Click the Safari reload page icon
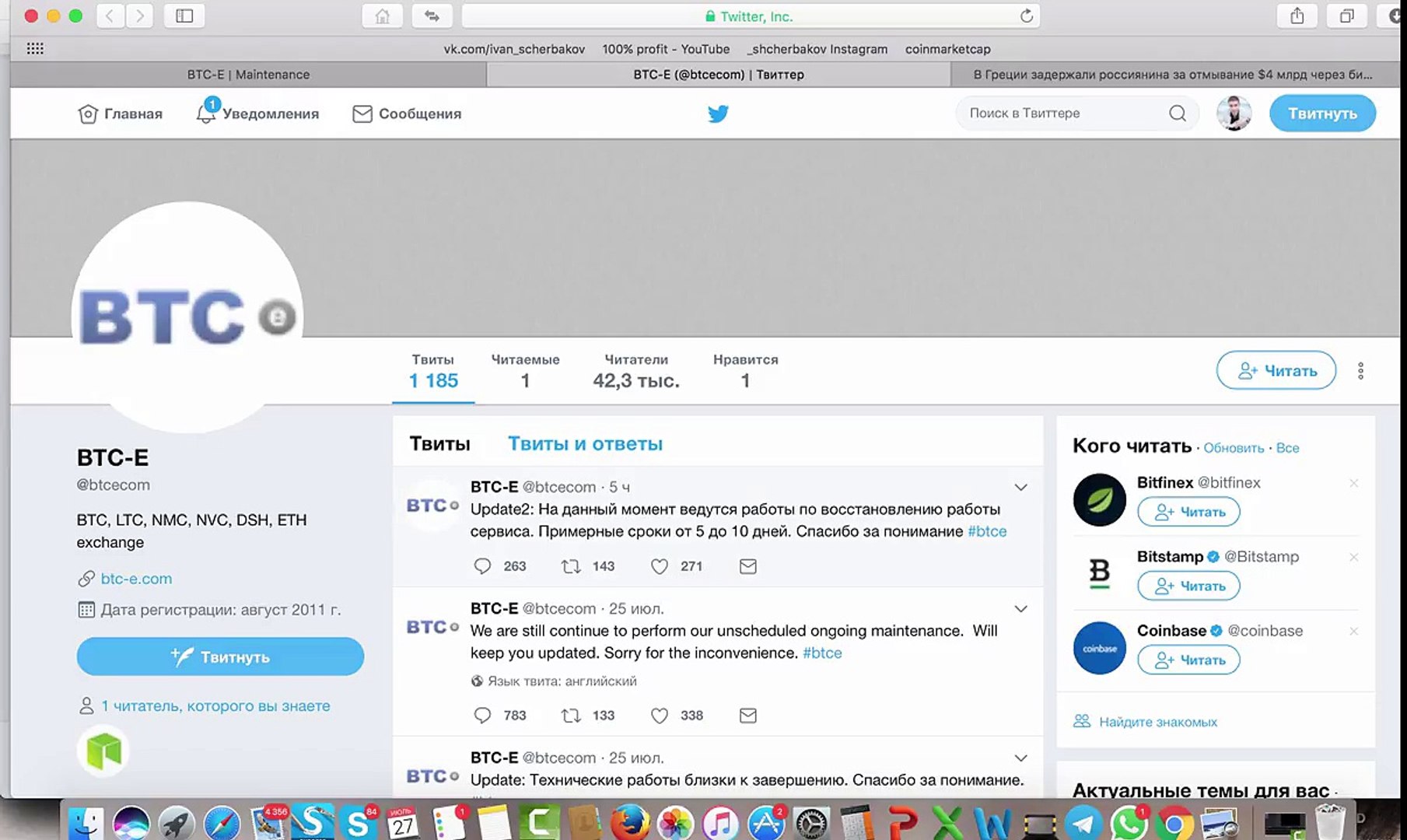The height and width of the screenshot is (840, 1407). [x=1027, y=16]
